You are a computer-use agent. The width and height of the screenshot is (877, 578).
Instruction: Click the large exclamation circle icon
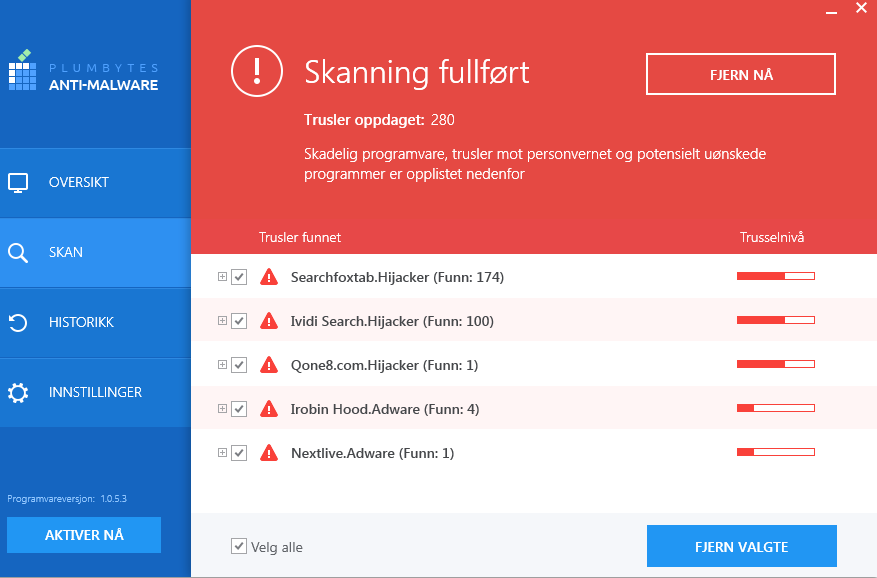(257, 71)
